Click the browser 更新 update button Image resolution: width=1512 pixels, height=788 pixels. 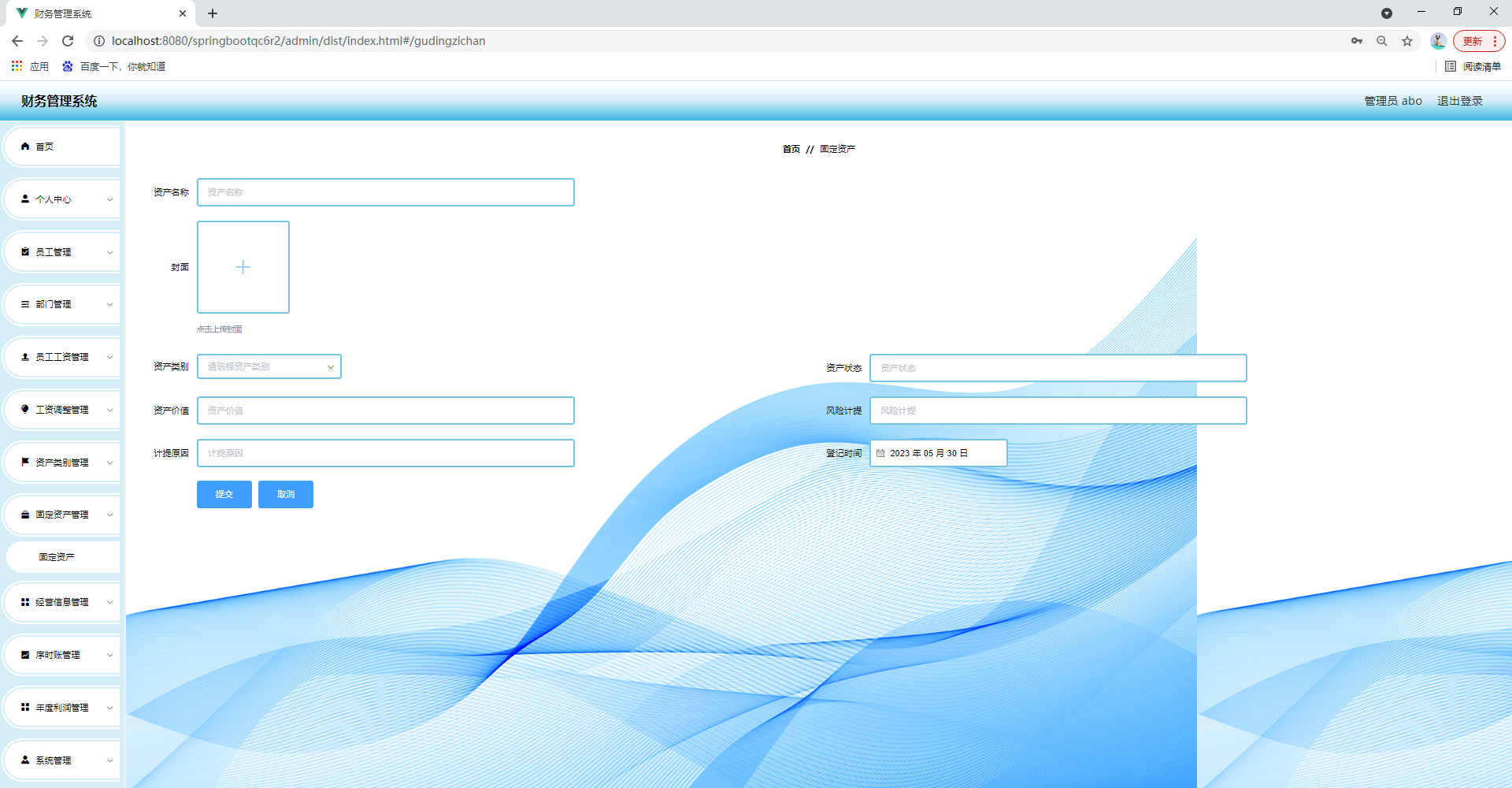[x=1479, y=41]
